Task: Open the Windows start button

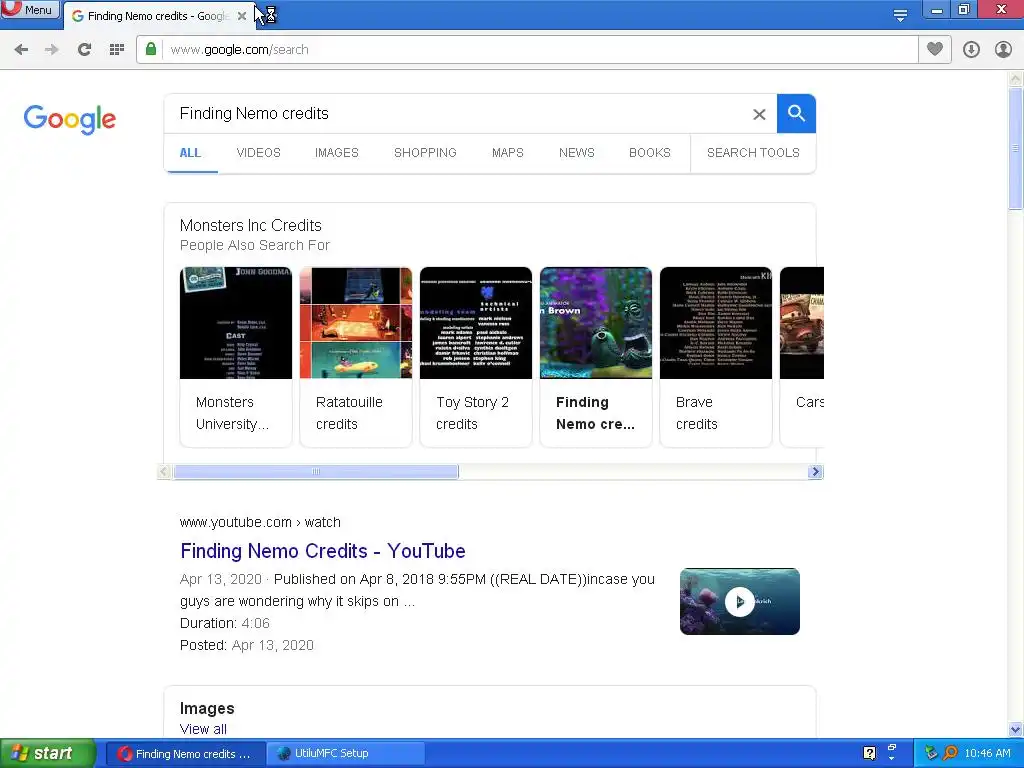Action: pyautogui.click(x=48, y=754)
